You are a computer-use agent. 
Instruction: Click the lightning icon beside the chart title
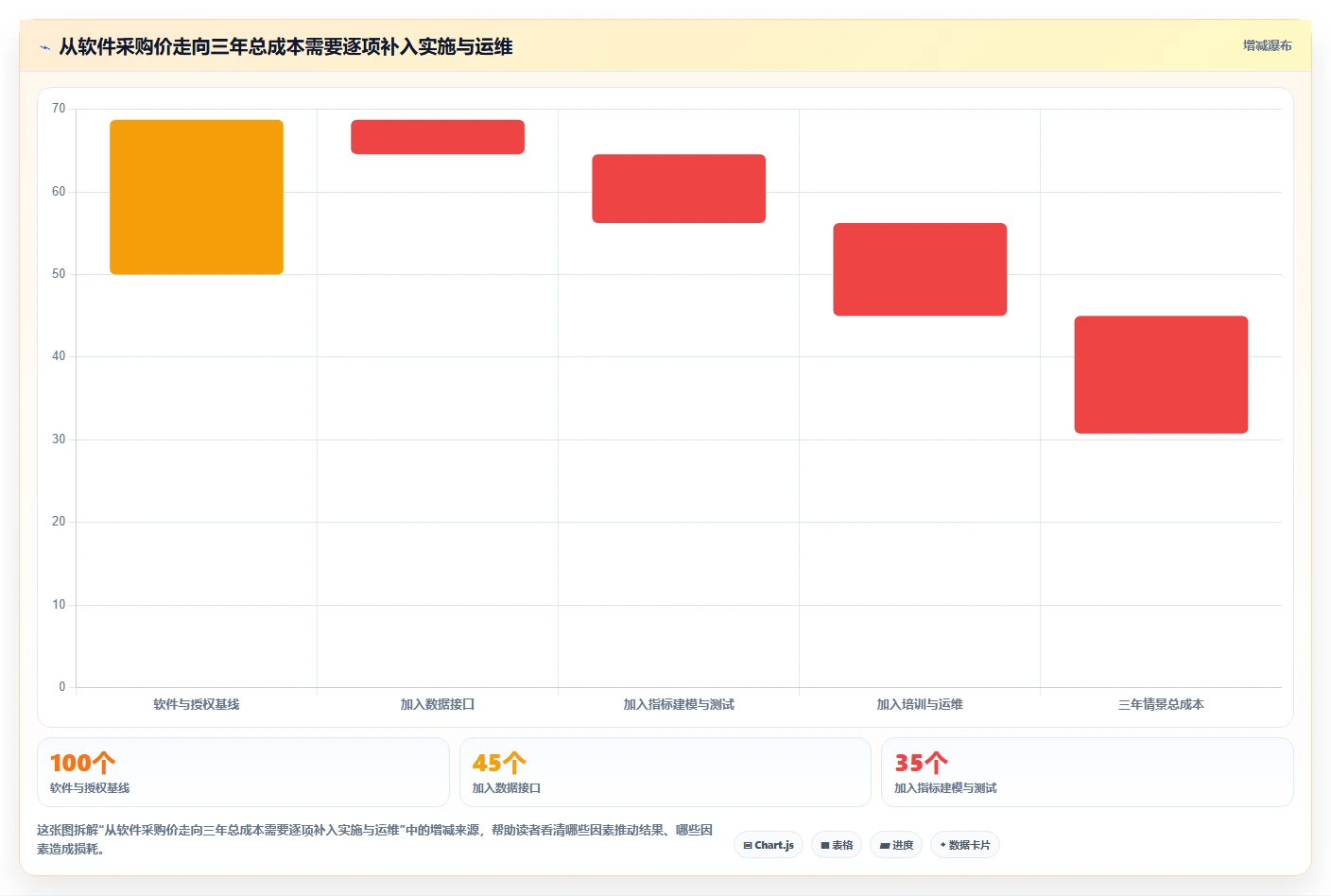tap(44, 47)
